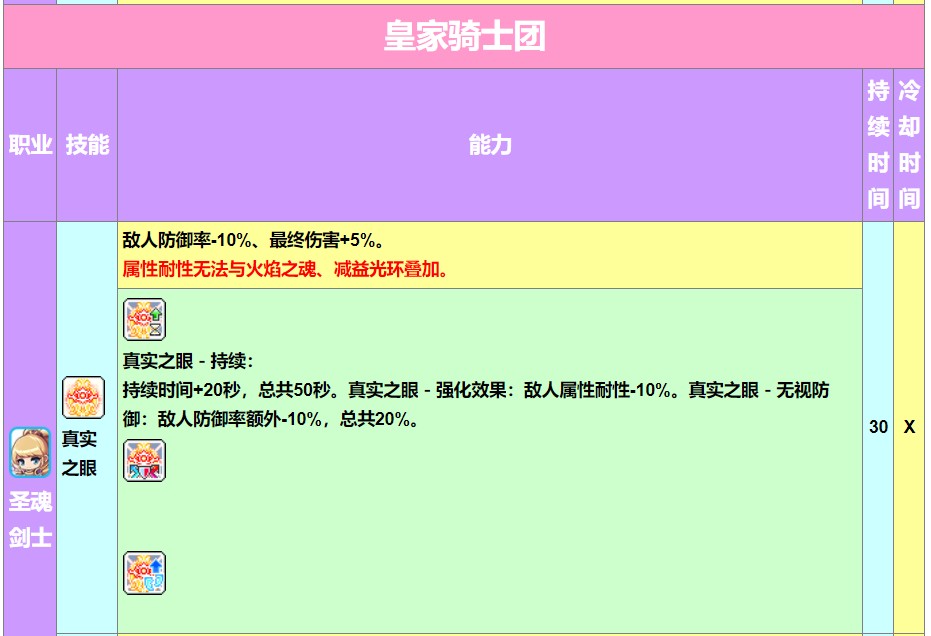Click the 冷却时间 column header

(x=908, y=145)
